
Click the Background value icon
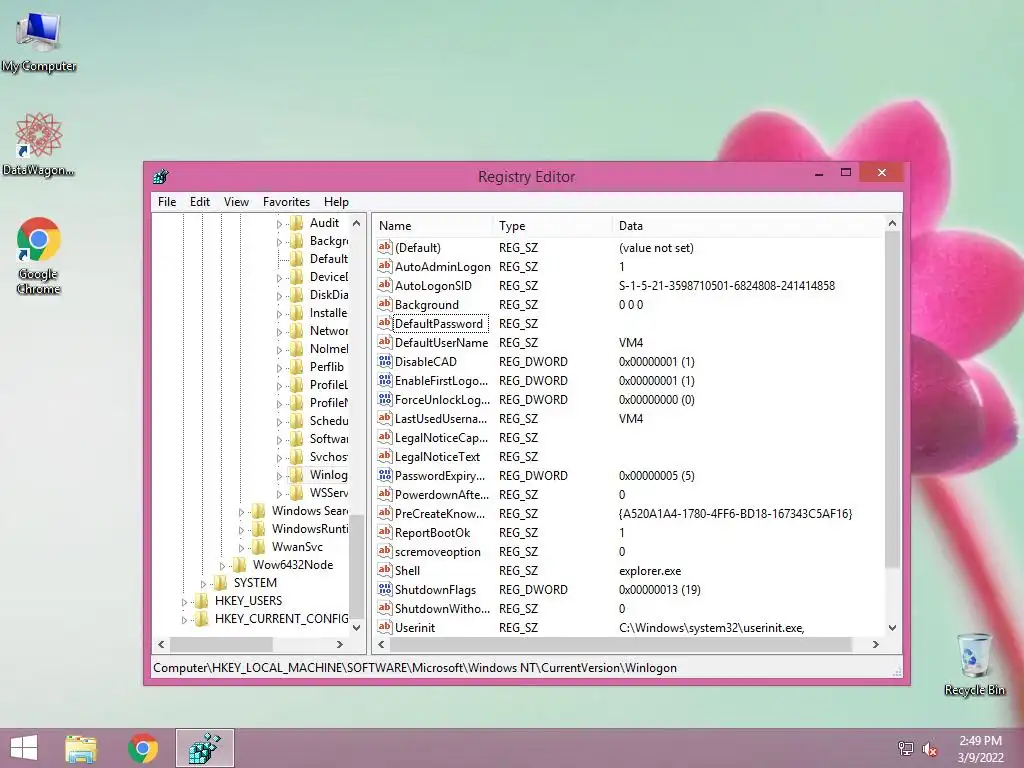pos(385,304)
